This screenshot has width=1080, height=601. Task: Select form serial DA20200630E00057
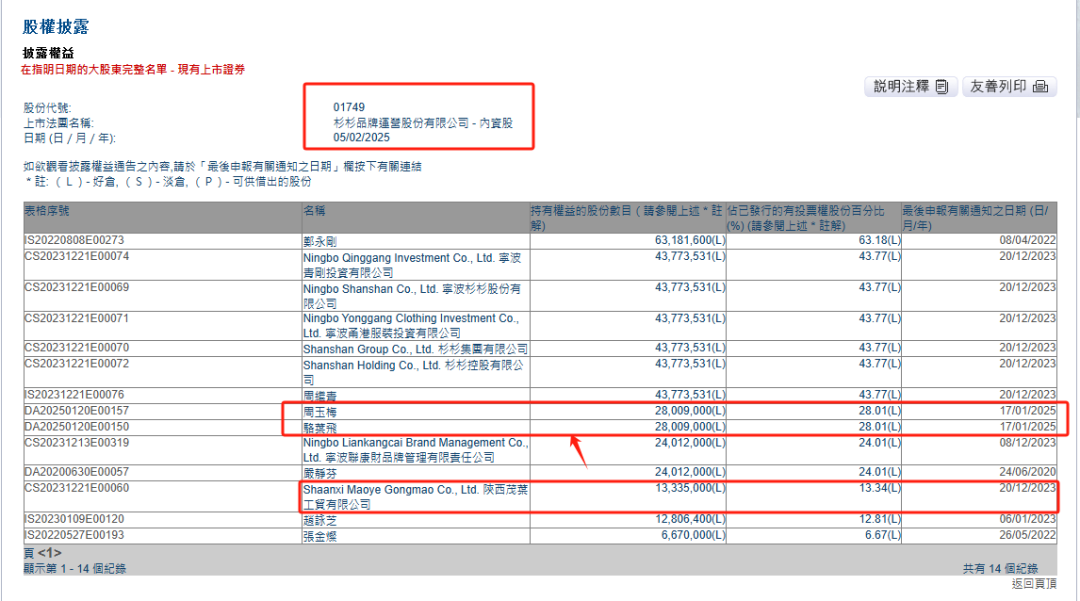[x=76, y=472]
